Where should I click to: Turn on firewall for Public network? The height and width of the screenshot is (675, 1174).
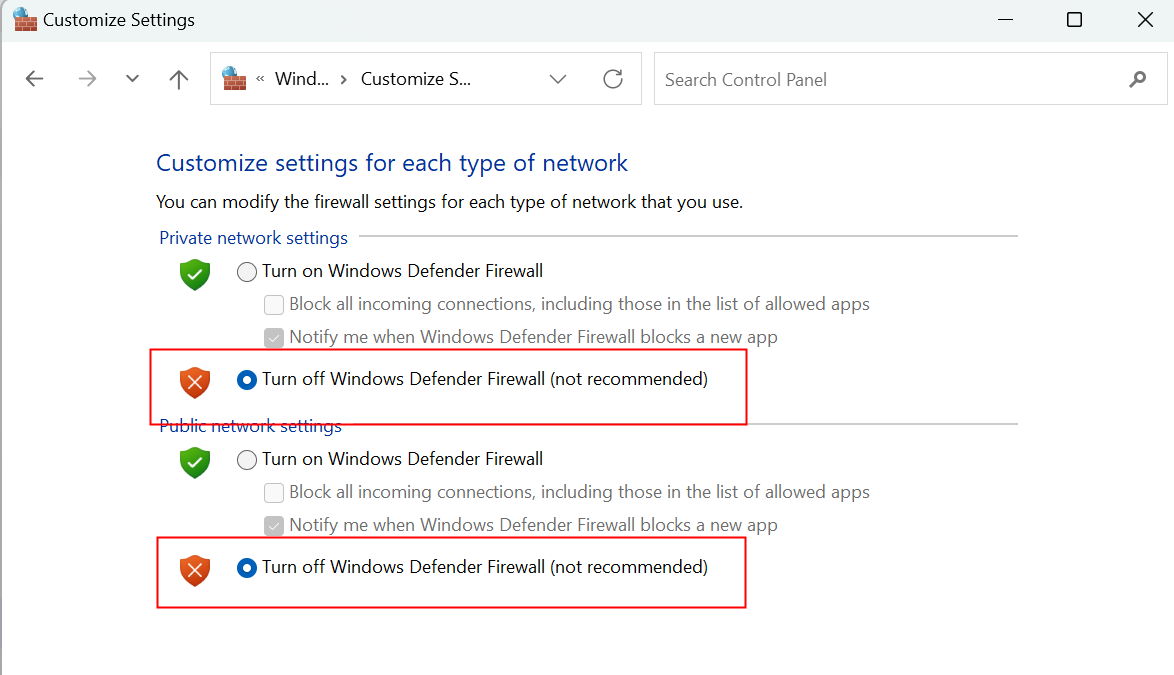(247, 460)
